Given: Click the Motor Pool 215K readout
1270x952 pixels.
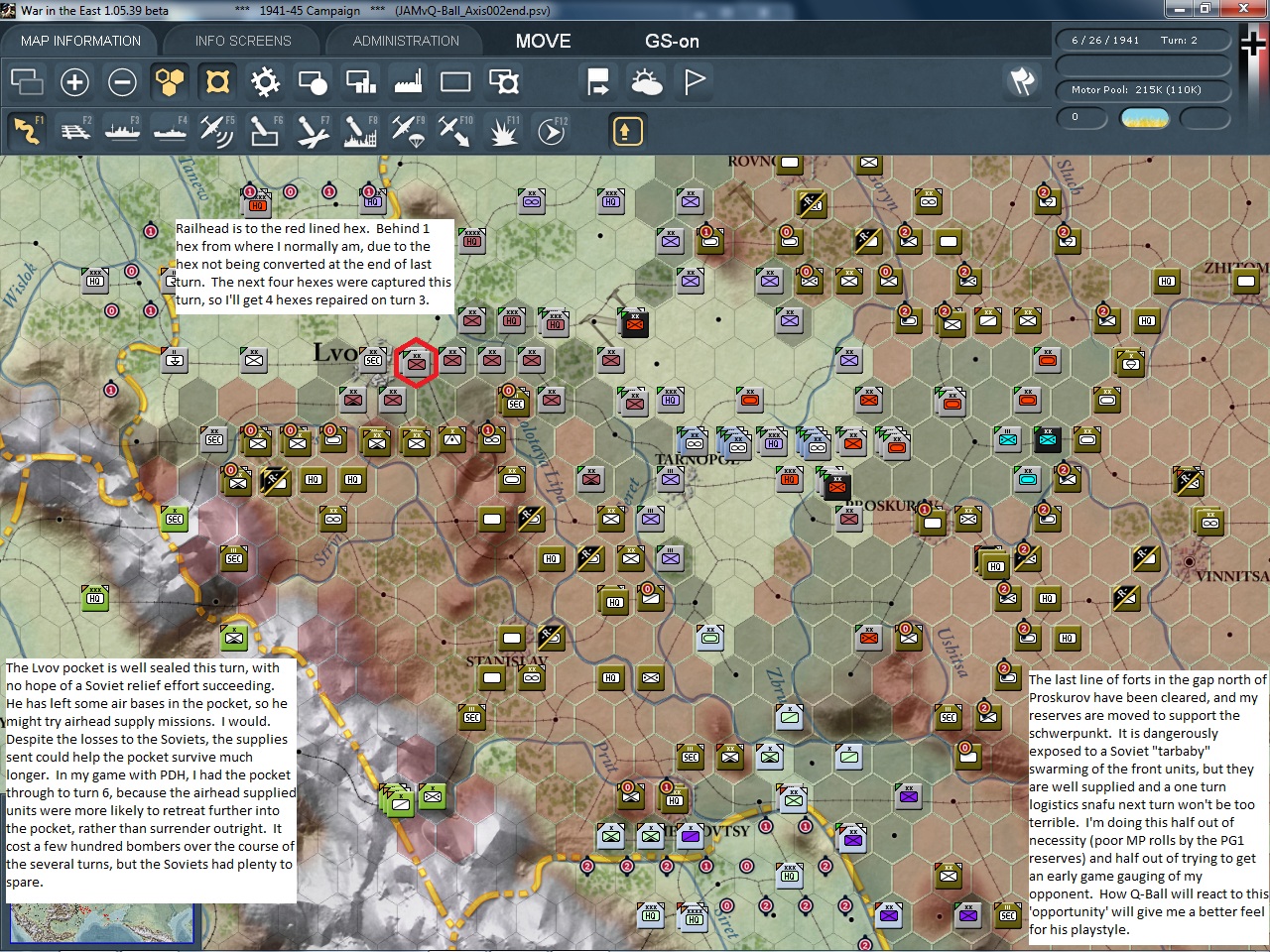Looking at the screenshot, I should click(x=1143, y=89).
